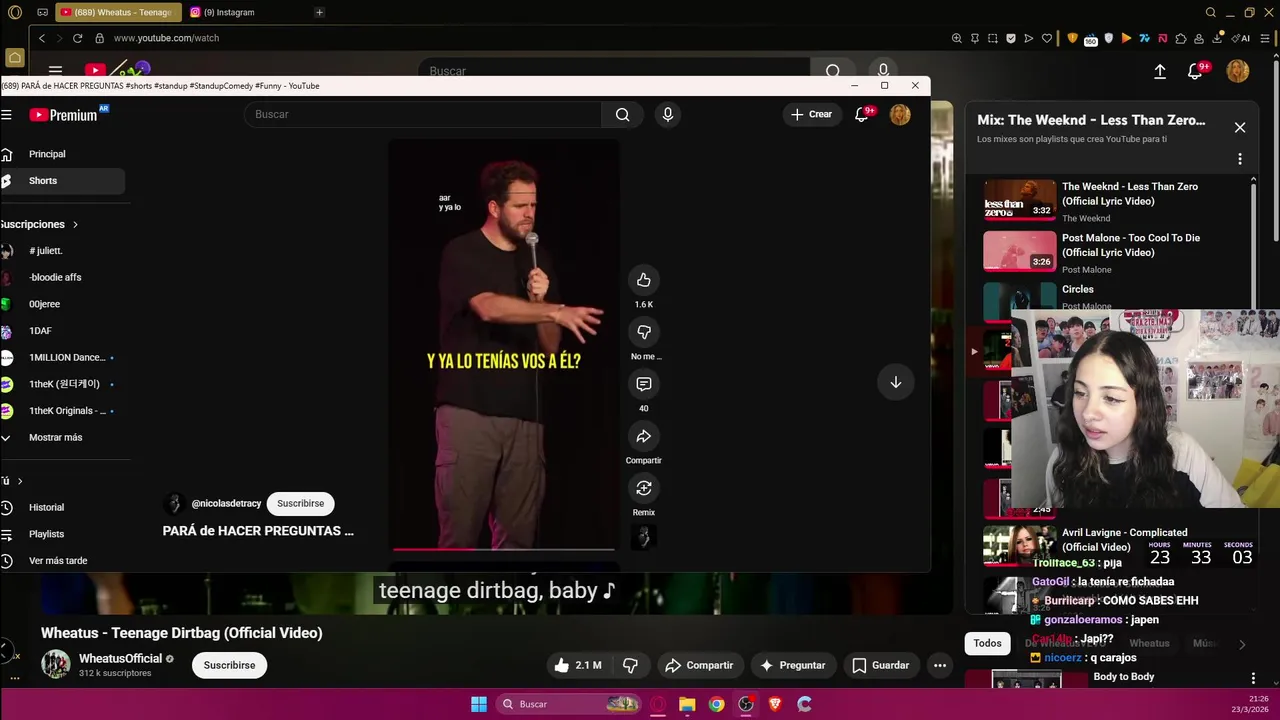Screen dimensions: 1280x720
Task: Start voice search in popup YouTube window
Action: [x=668, y=114]
